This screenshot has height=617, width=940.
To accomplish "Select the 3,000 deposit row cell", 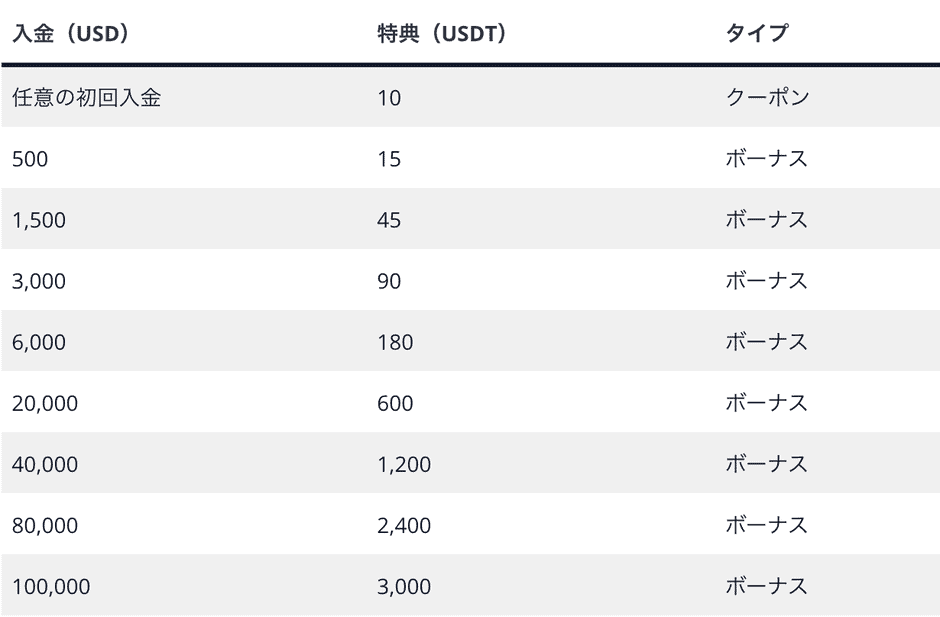I will point(39,281).
